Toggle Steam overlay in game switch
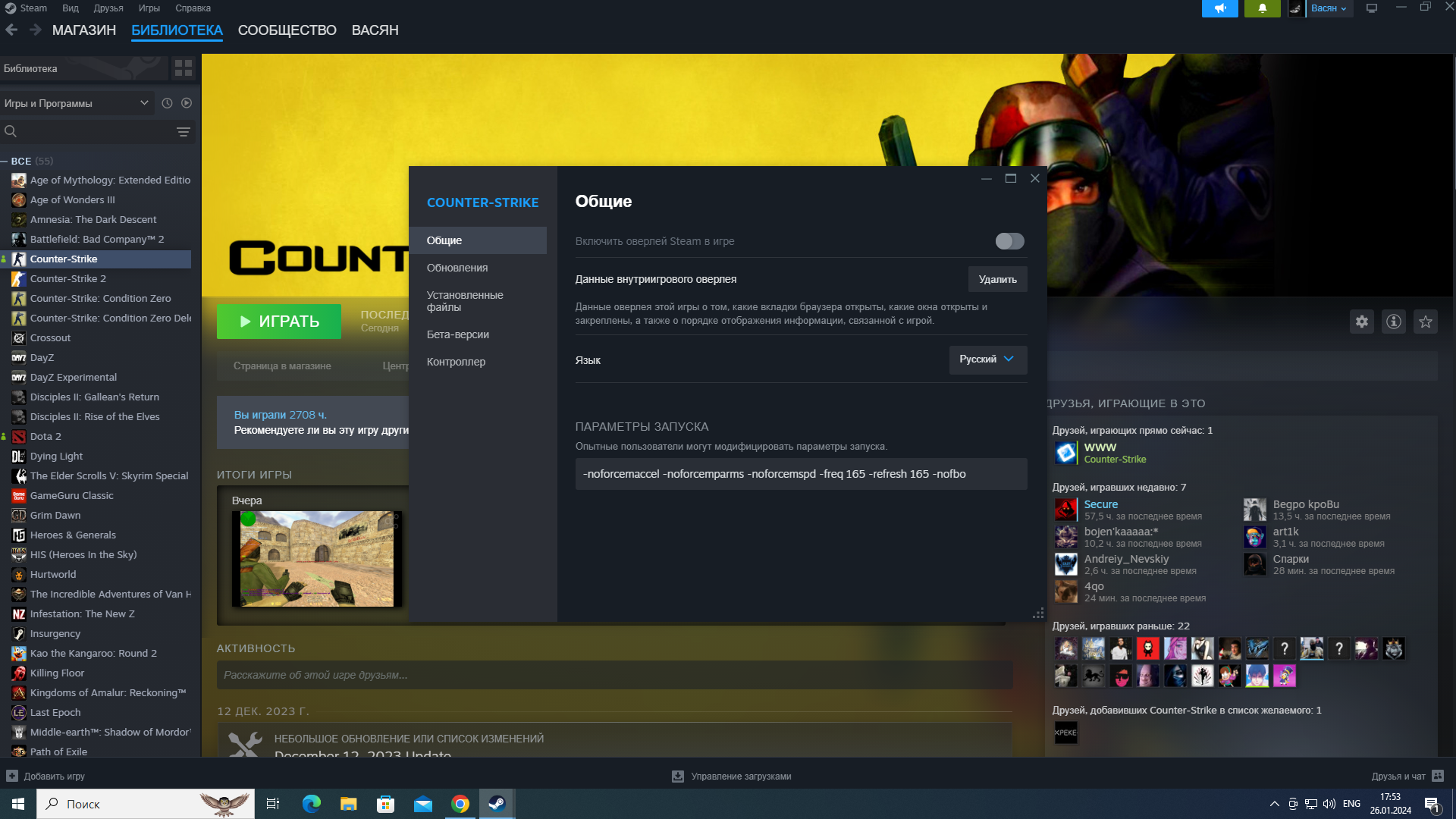The width and height of the screenshot is (1456, 819). (1009, 241)
